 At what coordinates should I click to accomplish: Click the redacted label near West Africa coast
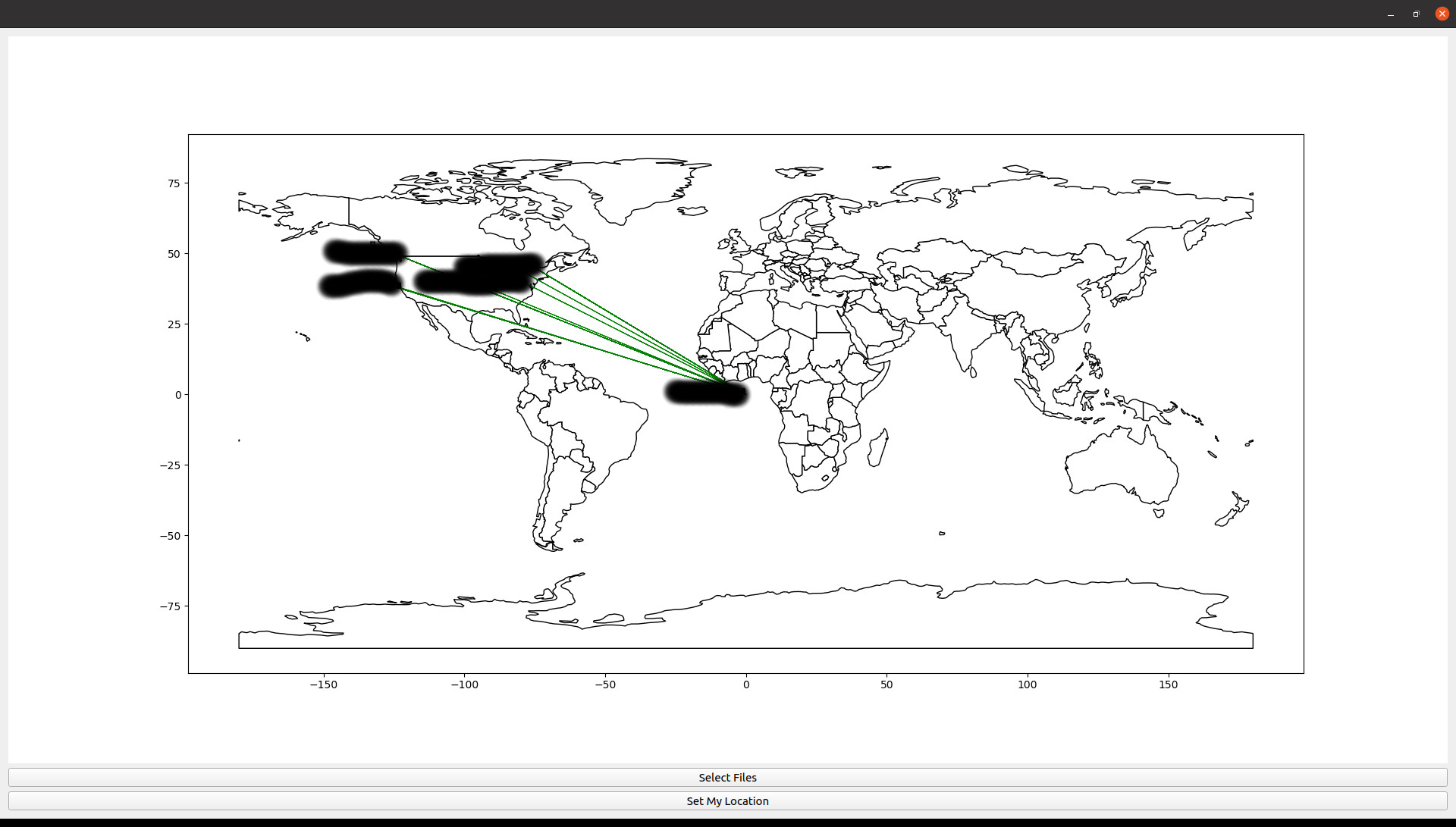[705, 393]
